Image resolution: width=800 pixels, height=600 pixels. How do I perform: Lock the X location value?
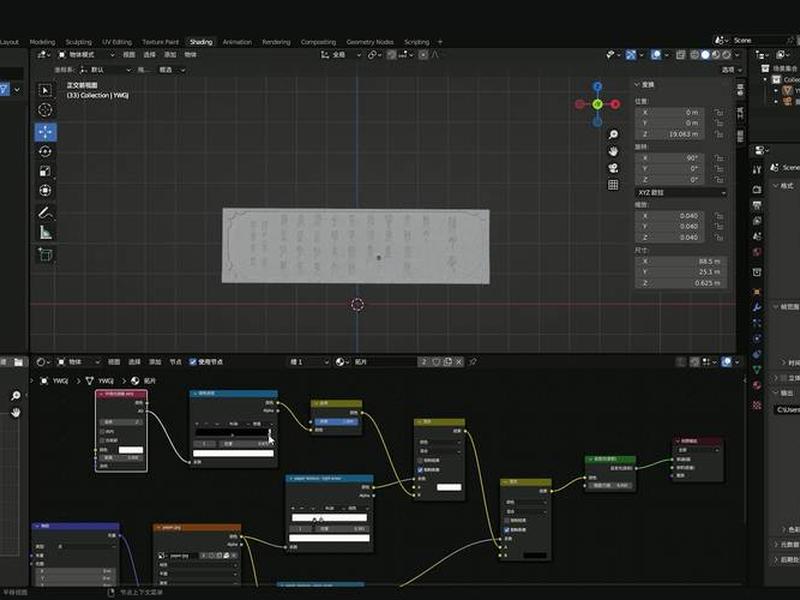(719, 112)
